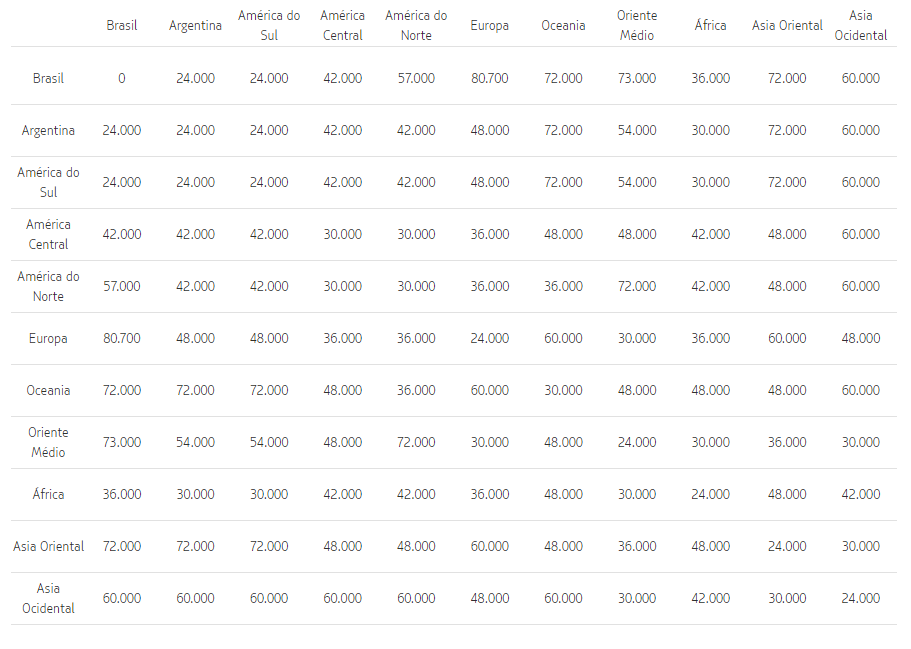The width and height of the screenshot is (911, 649).
Task: Click the Asia Oriental row label
Action: (x=48, y=546)
